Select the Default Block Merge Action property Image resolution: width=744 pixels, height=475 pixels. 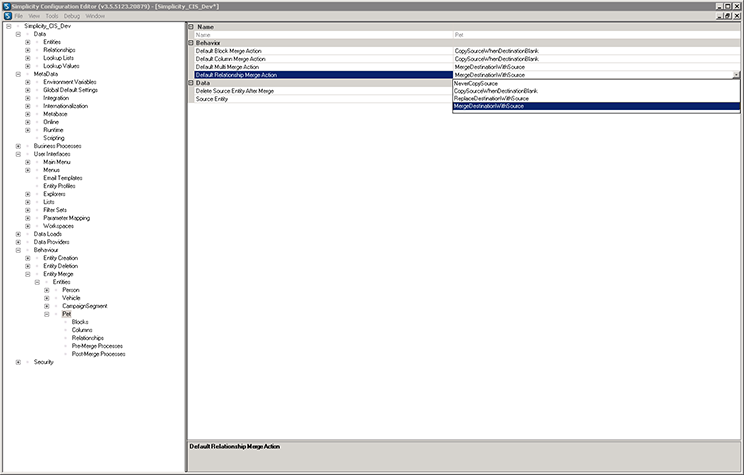pyautogui.click(x=324, y=51)
